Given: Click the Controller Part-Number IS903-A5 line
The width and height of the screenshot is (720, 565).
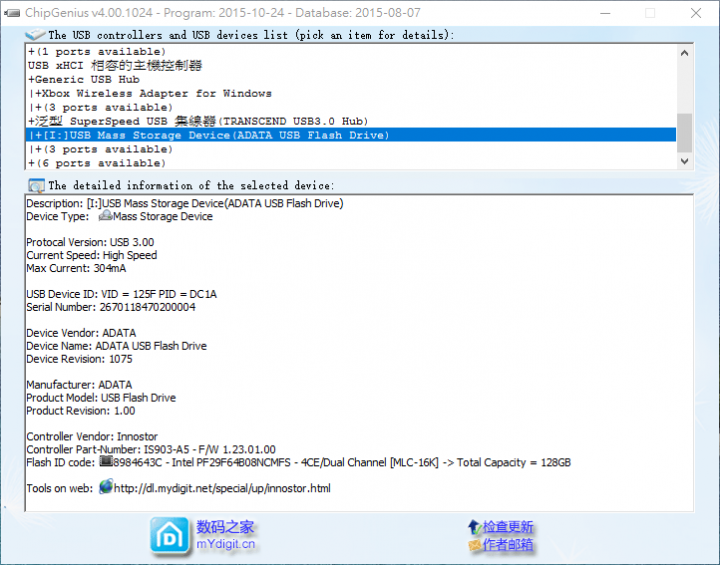Looking at the screenshot, I should [151, 449].
